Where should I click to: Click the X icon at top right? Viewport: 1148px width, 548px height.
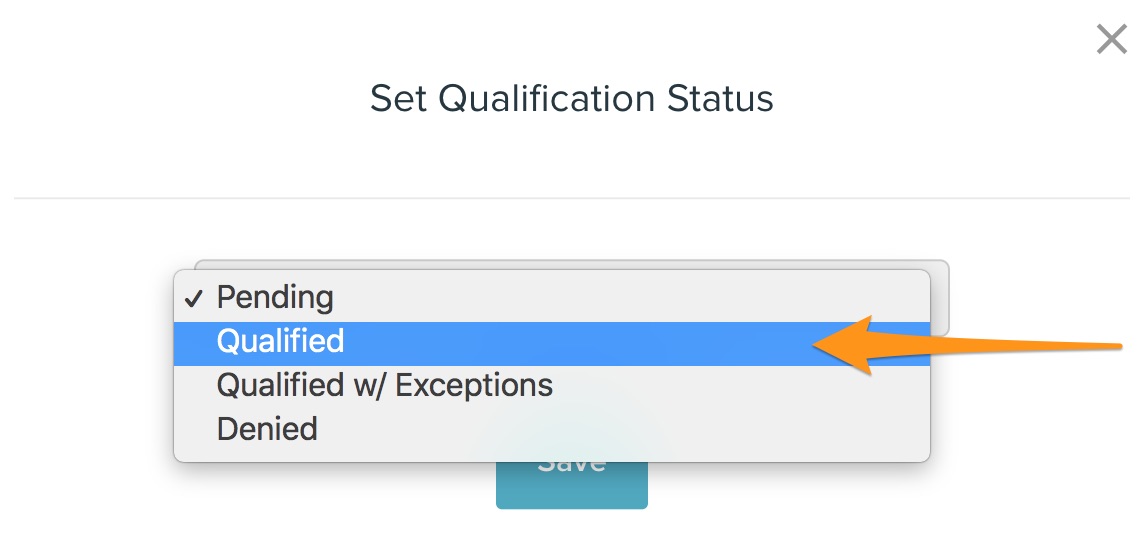(x=1111, y=40)
